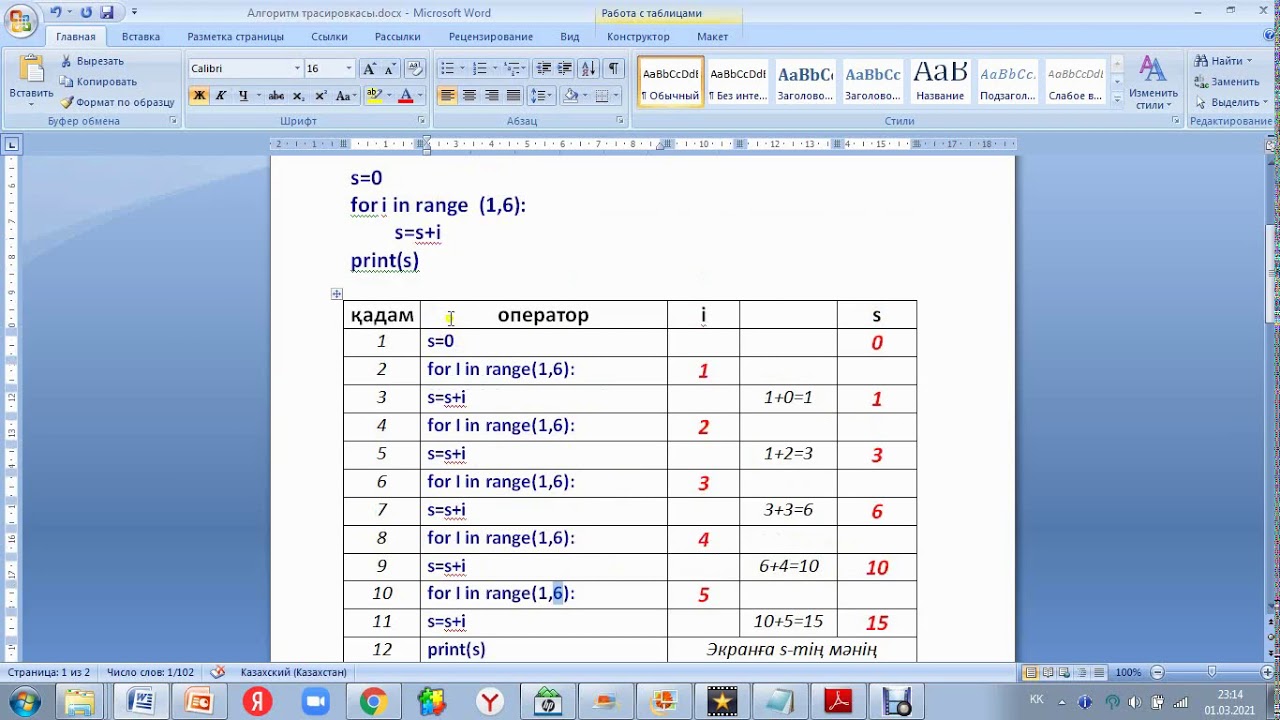Click the Cut (Вырезать) scissors button
1280x720 pixels.
pos(91,61)
